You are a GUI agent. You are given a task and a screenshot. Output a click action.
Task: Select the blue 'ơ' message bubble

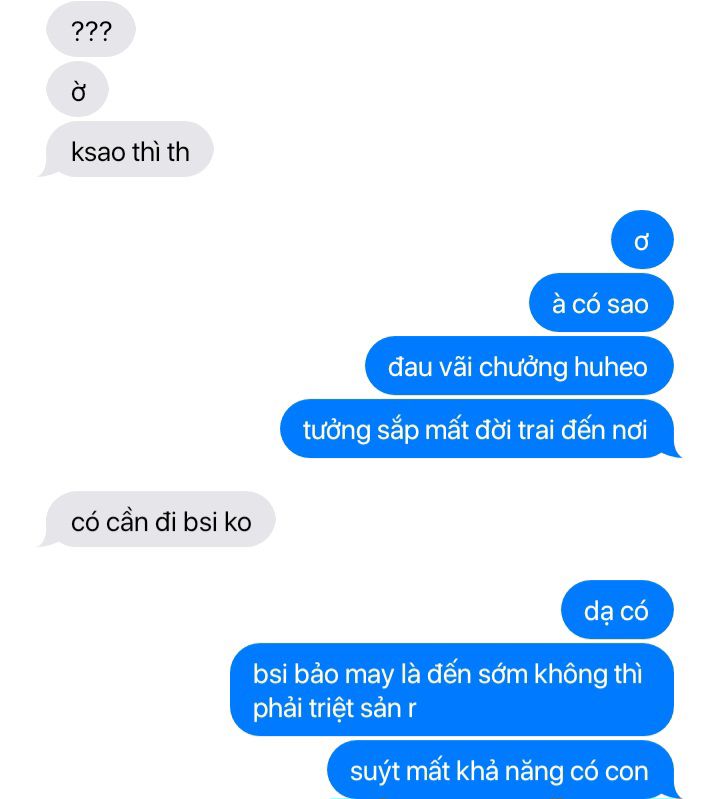click(642, 240)
